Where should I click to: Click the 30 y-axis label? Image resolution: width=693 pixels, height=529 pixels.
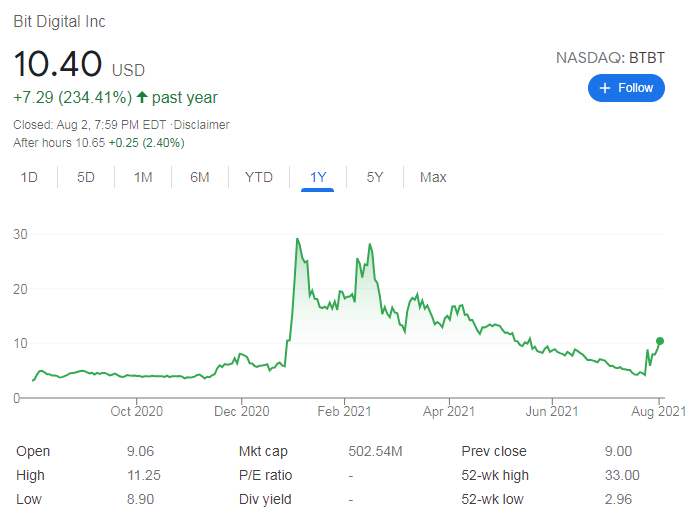pyautogui.click(x=20, y=234)
